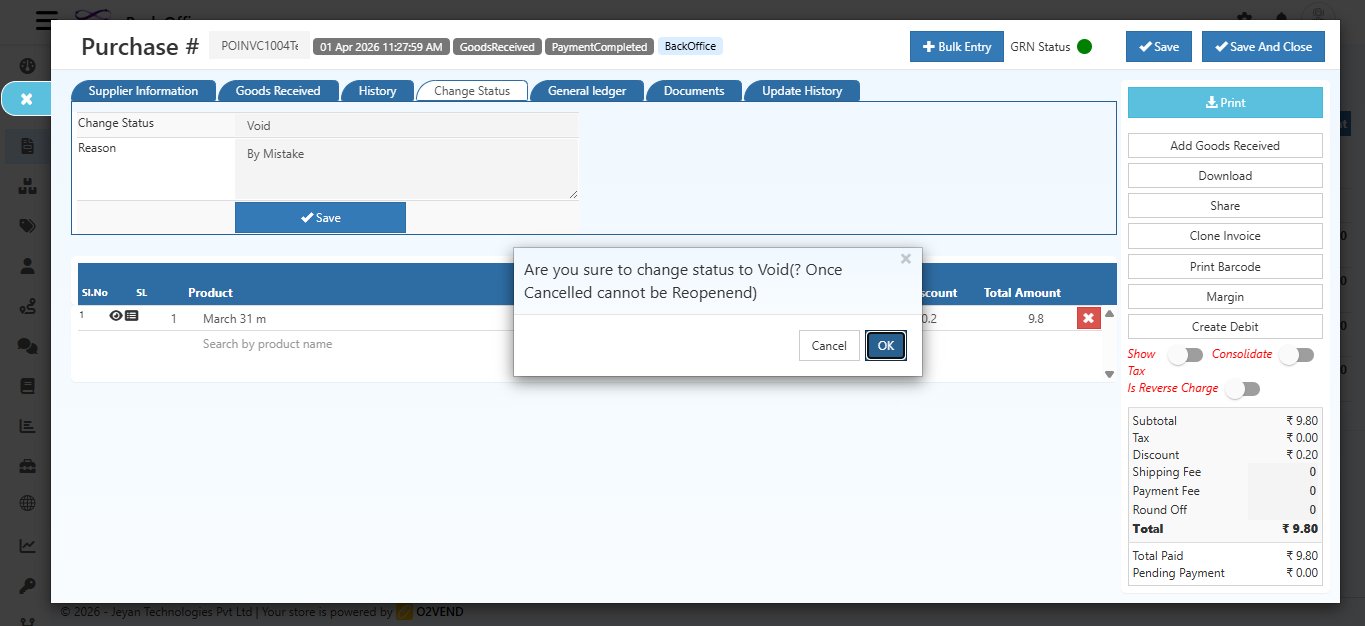This screenshot has height=626, width=1365.
Task: Enable the Show Tax toggle
Action: tap(1187, 354)
